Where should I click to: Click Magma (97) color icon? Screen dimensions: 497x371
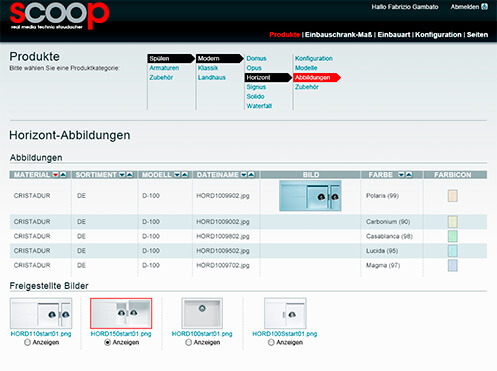(452, 265)
